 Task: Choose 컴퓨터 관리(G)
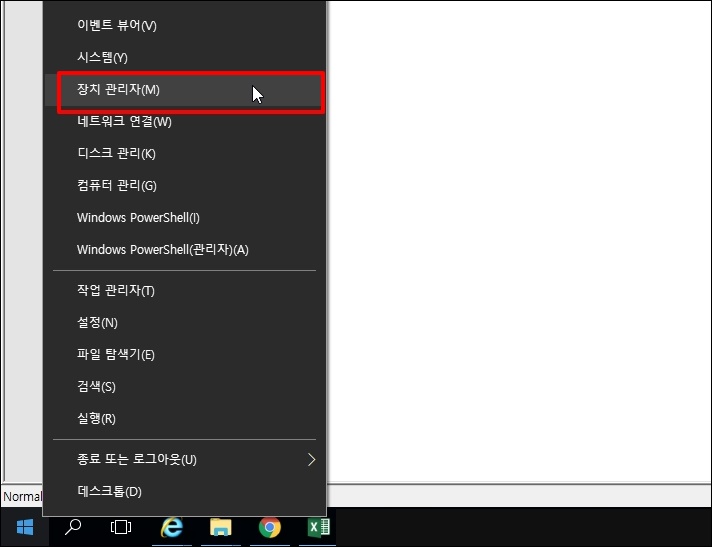click(185, 186)
